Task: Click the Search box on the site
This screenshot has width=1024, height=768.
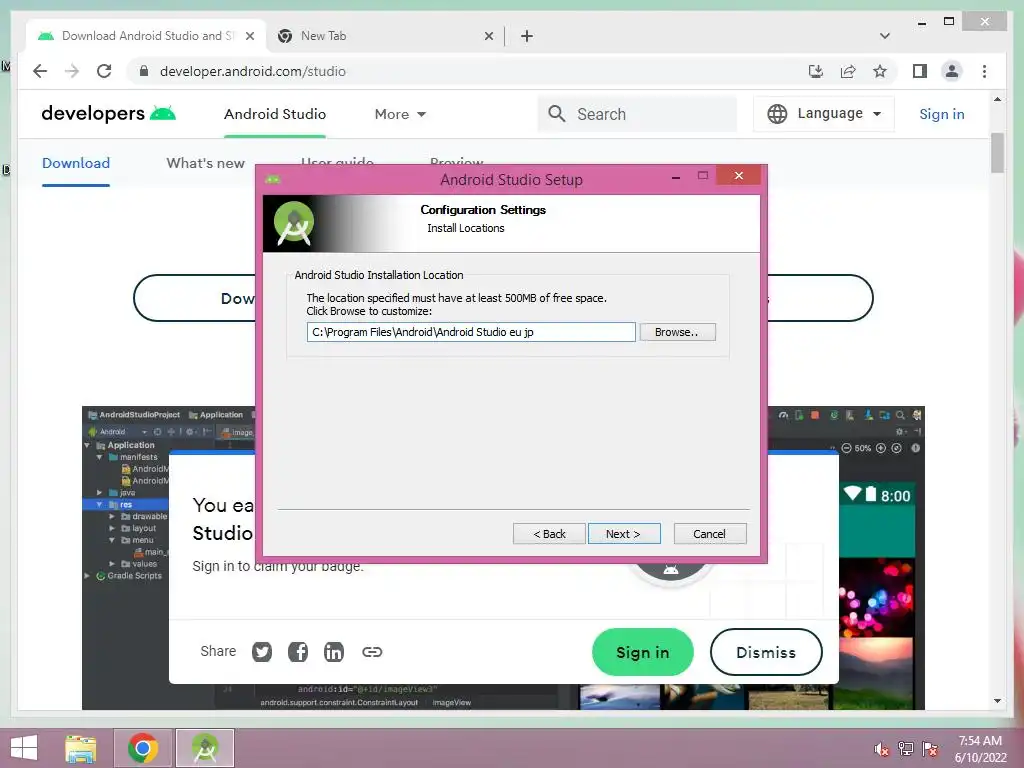Action: coord(637,114)
